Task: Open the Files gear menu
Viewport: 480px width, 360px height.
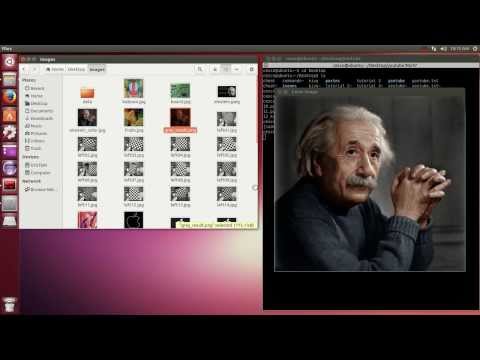Action: coord(251,69)
